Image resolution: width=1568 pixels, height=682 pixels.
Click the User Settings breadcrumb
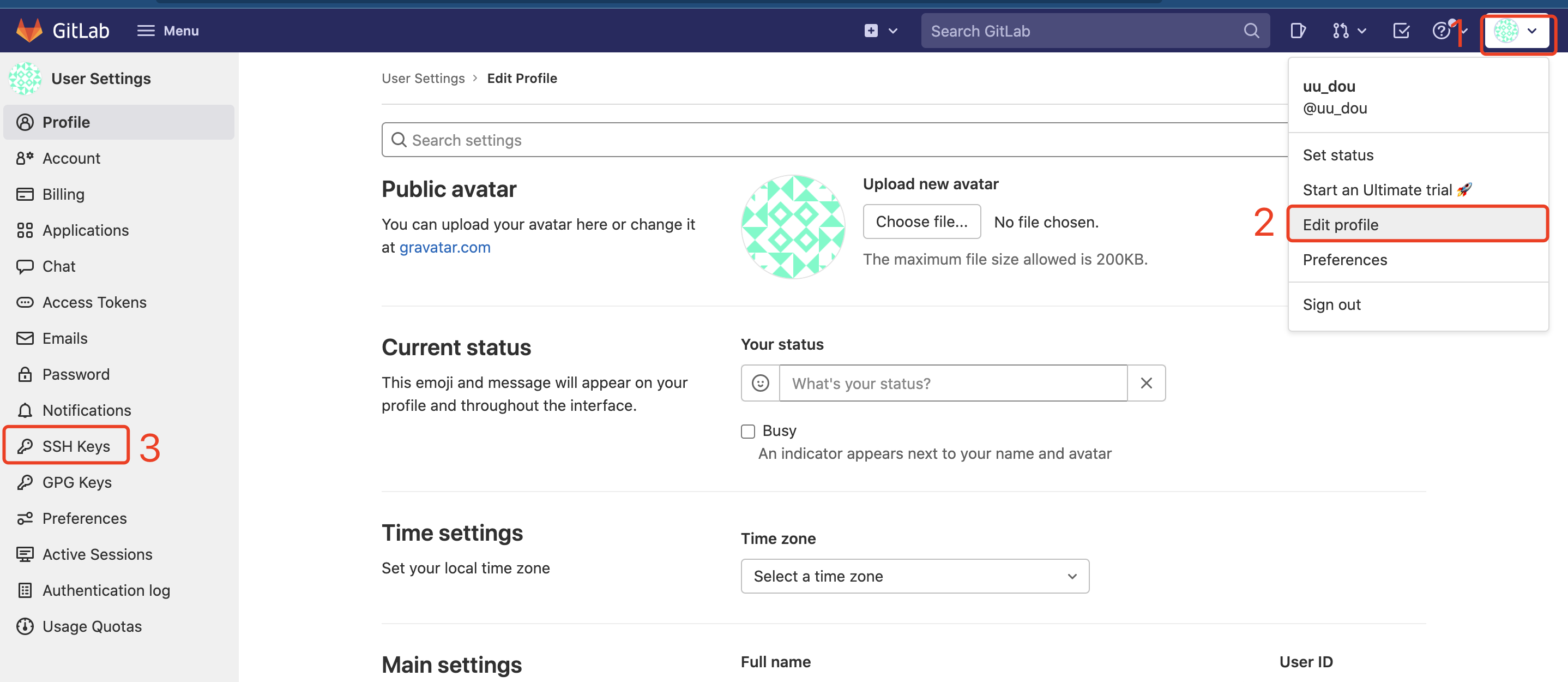(423, 78)
